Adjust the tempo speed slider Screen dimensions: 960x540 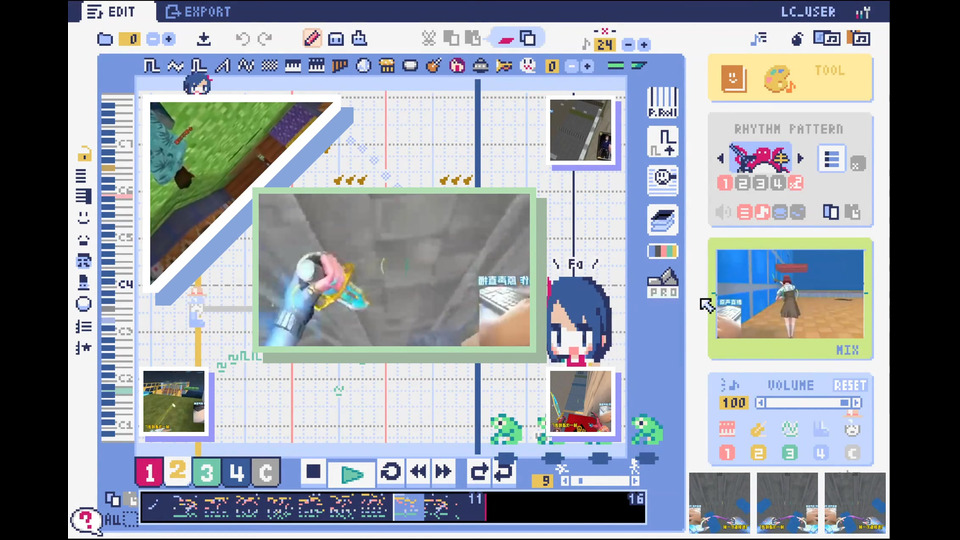(600, 481)
